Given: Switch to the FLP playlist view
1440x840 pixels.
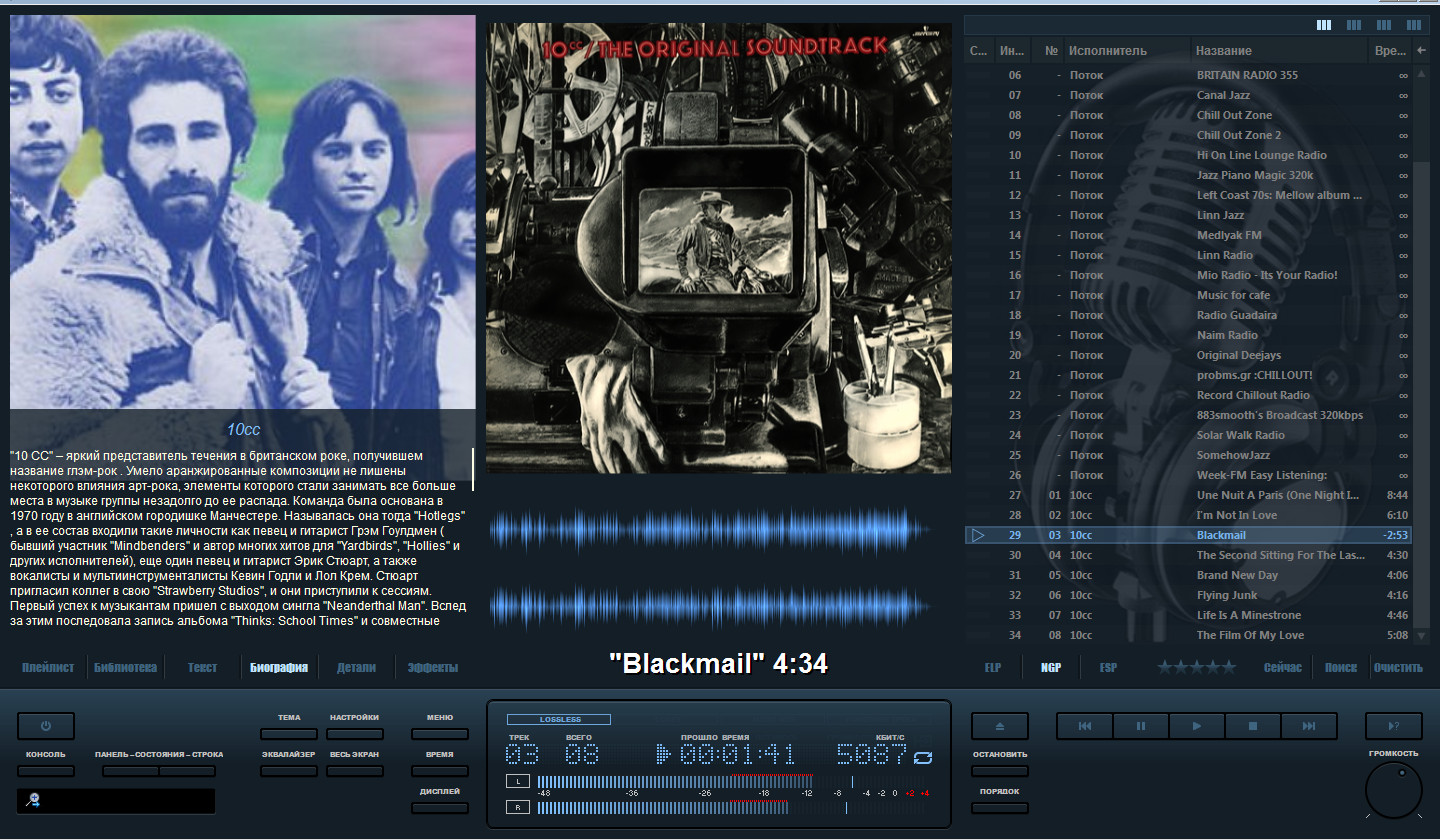Looking at the screenshot, I should [993, 667].
